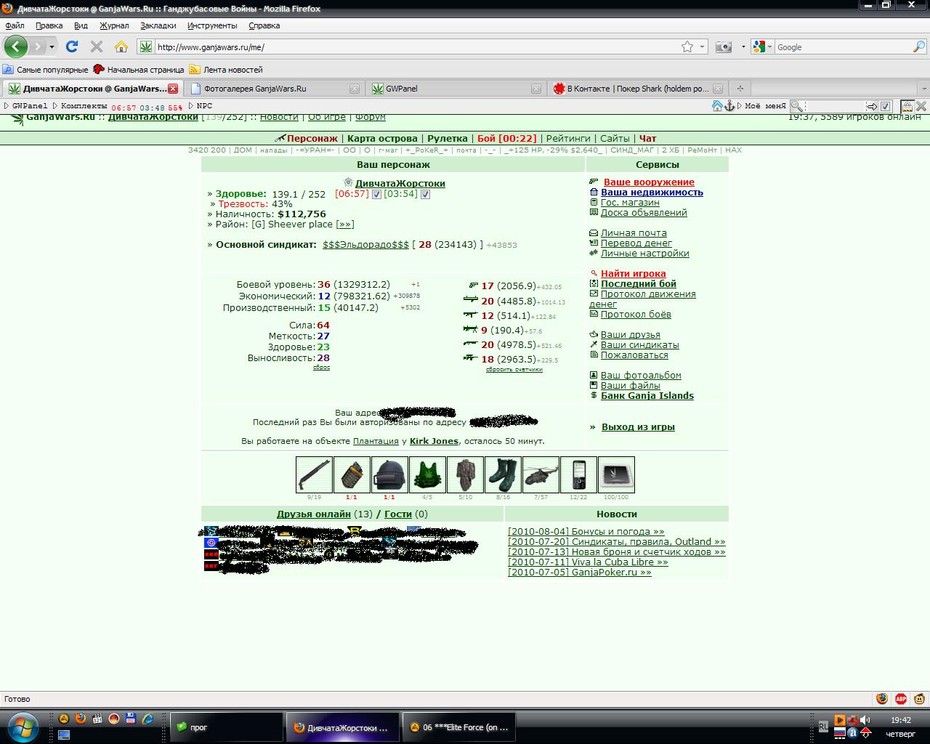This screenshot has height=744, width=930.
Task: Open the Бой [00:22] link
Action: coord(507,138)
